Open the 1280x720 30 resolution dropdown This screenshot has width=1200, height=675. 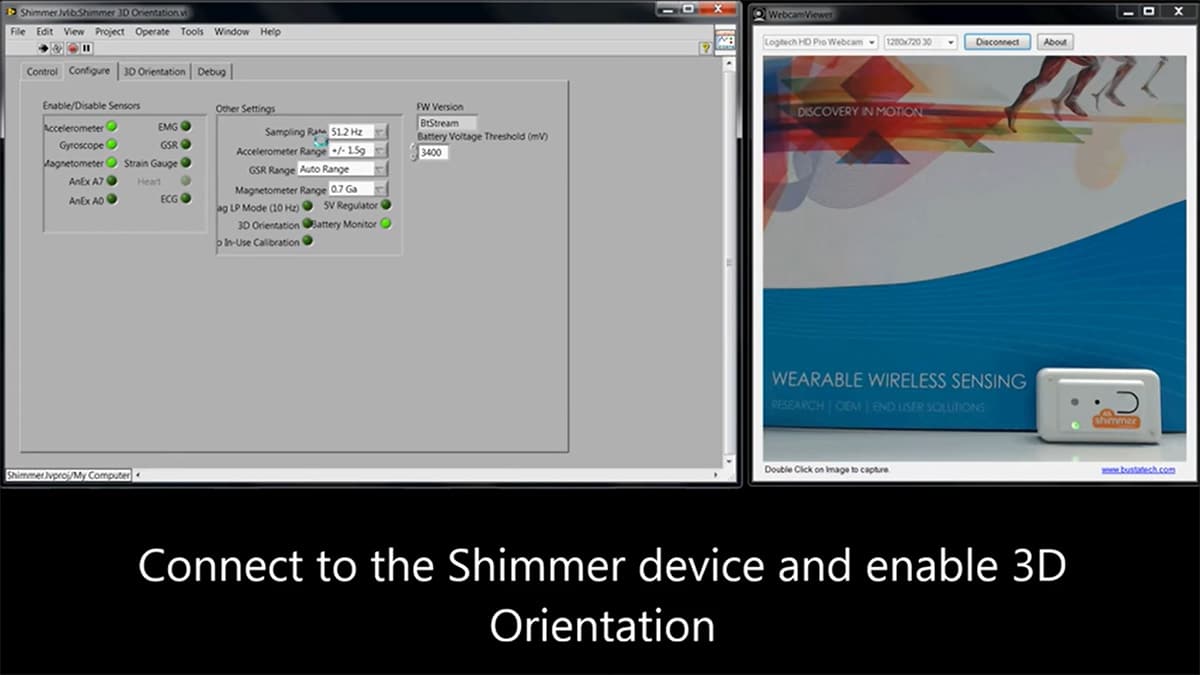tap(920, 42)
